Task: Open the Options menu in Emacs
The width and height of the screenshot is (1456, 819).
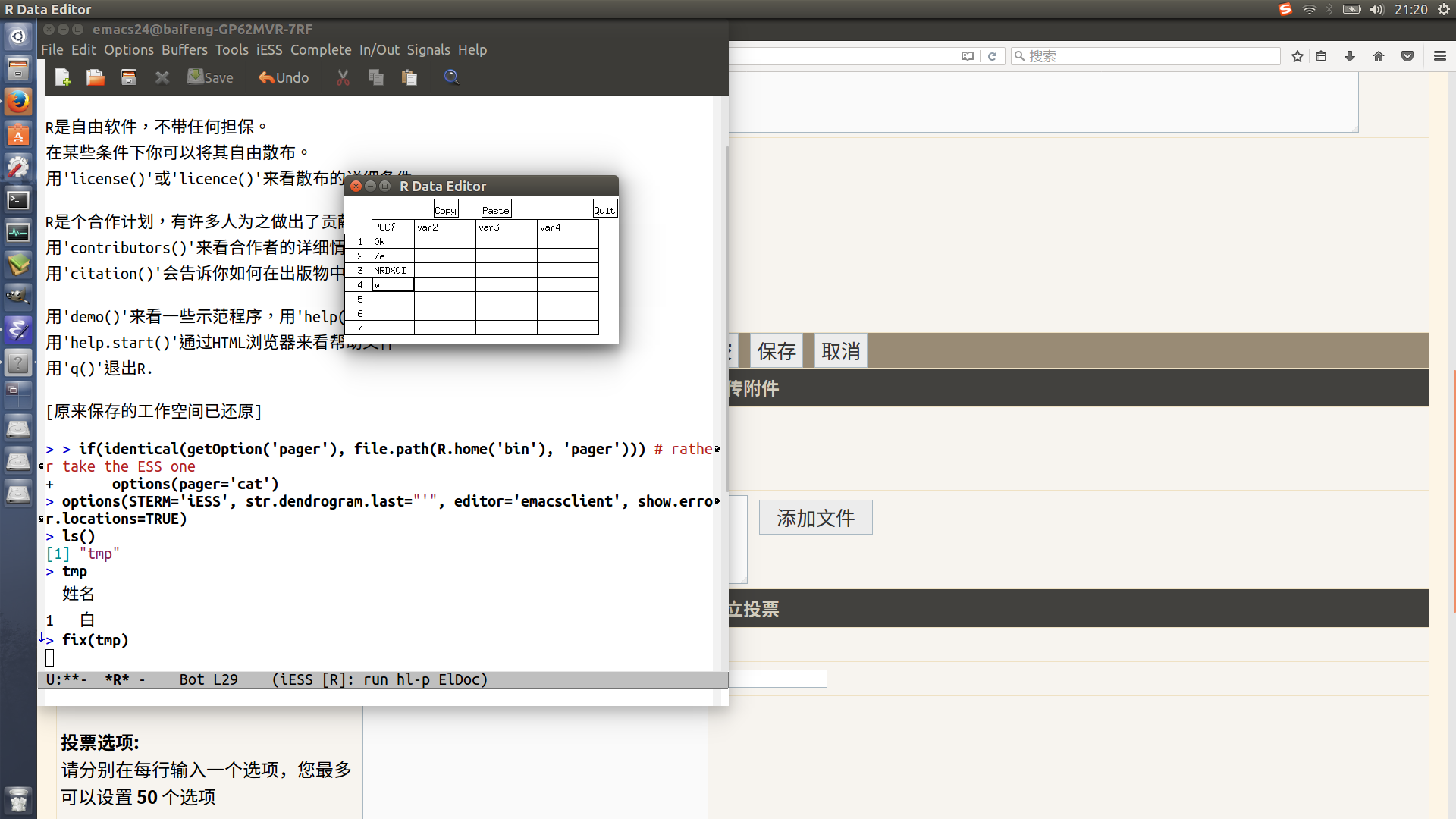Action: point(129,50)
